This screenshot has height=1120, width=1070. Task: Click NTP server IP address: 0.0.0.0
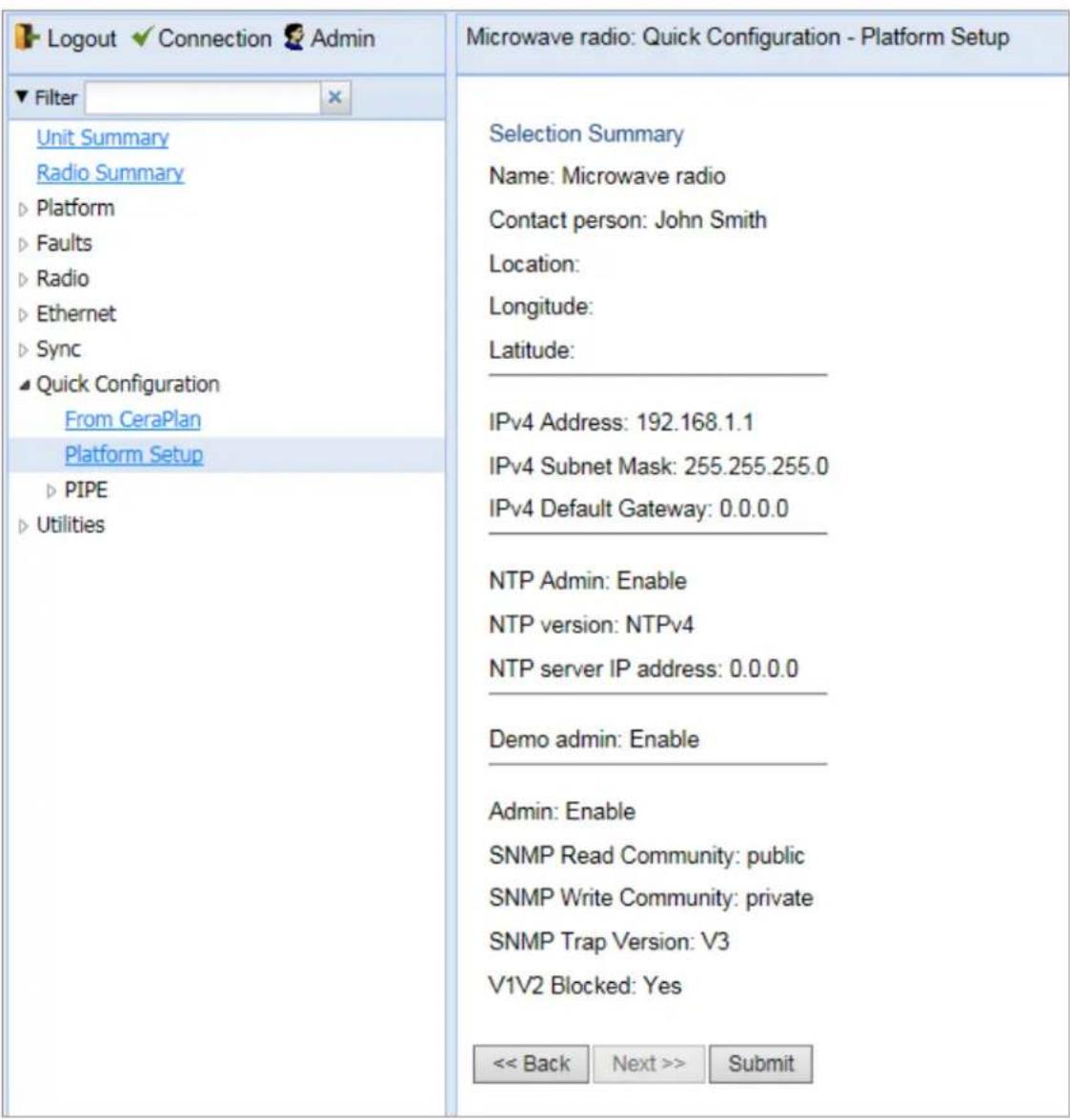tap(643, 670)
